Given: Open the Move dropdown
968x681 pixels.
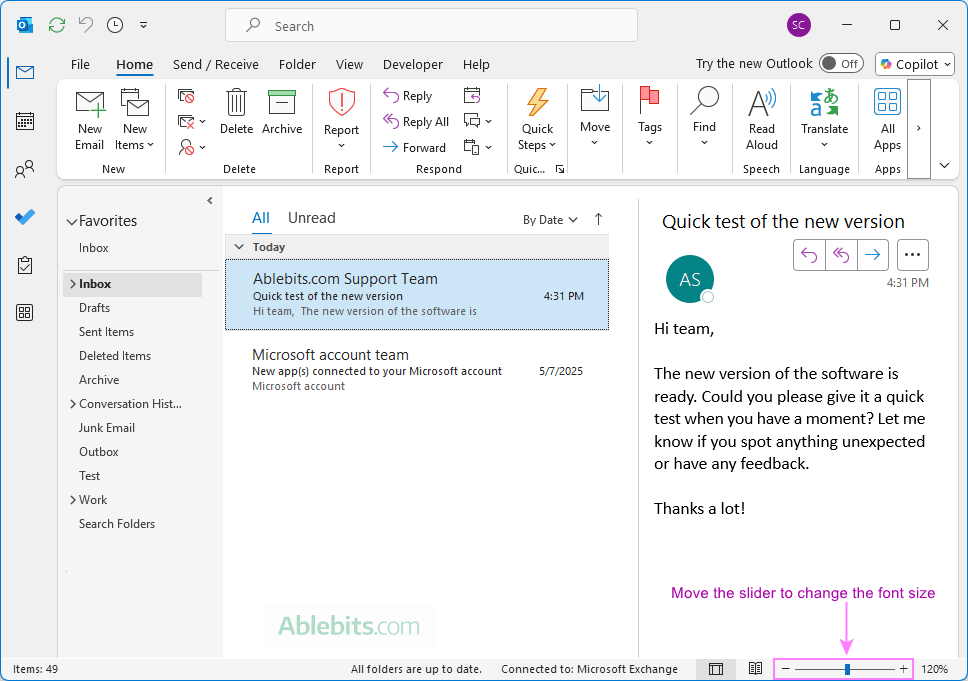Looking at the screenshot, I should (595, 117).
